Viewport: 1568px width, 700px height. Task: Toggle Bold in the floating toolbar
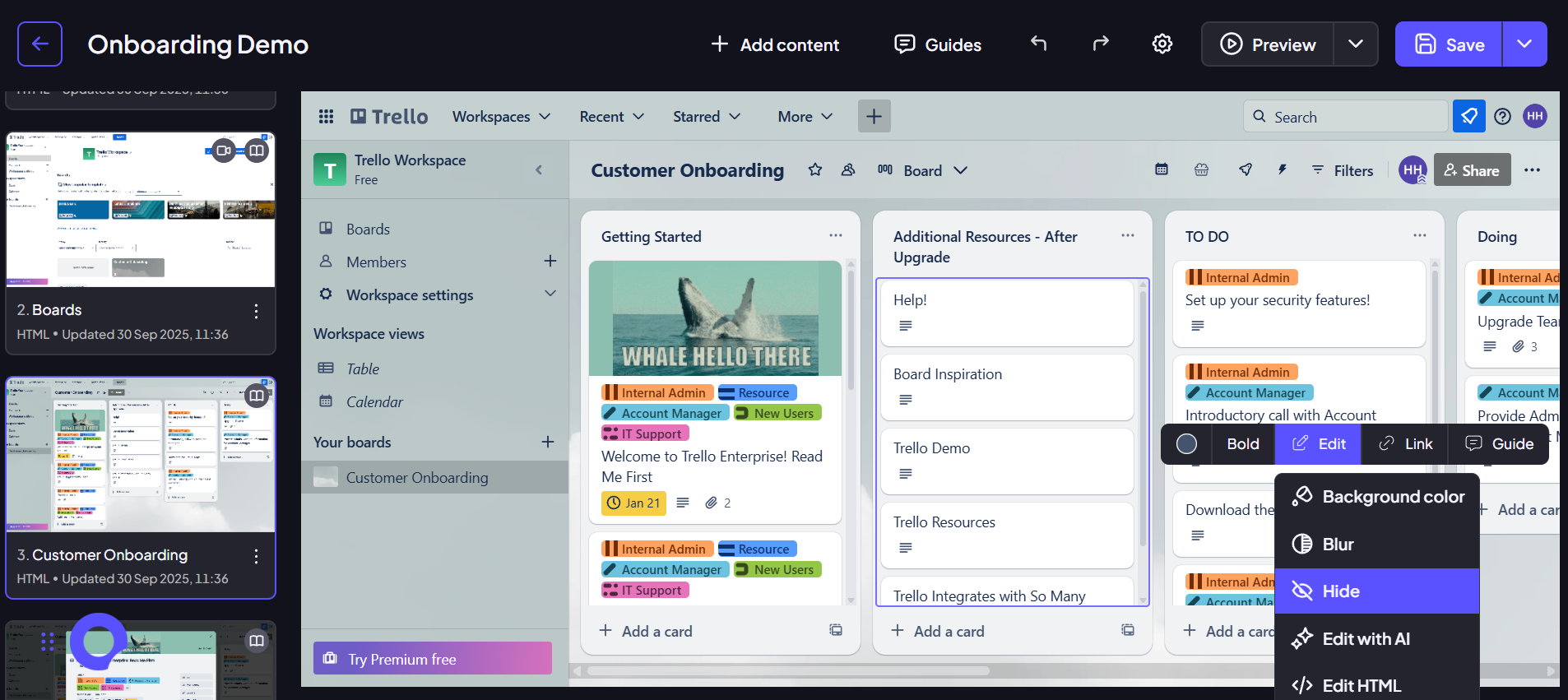coord(1243,444)
